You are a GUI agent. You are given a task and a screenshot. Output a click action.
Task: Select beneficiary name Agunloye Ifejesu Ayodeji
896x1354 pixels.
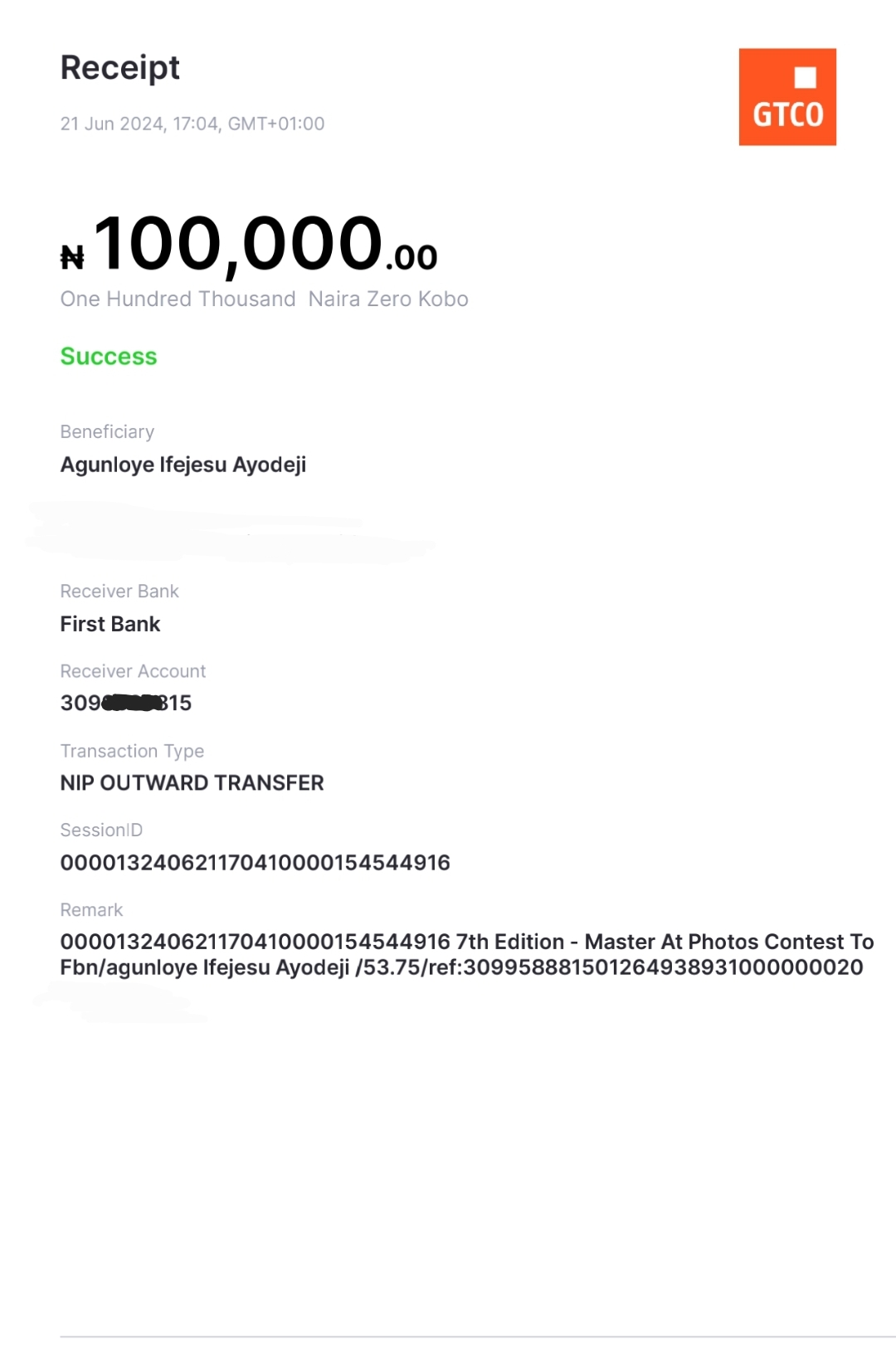tap(183, 465)
